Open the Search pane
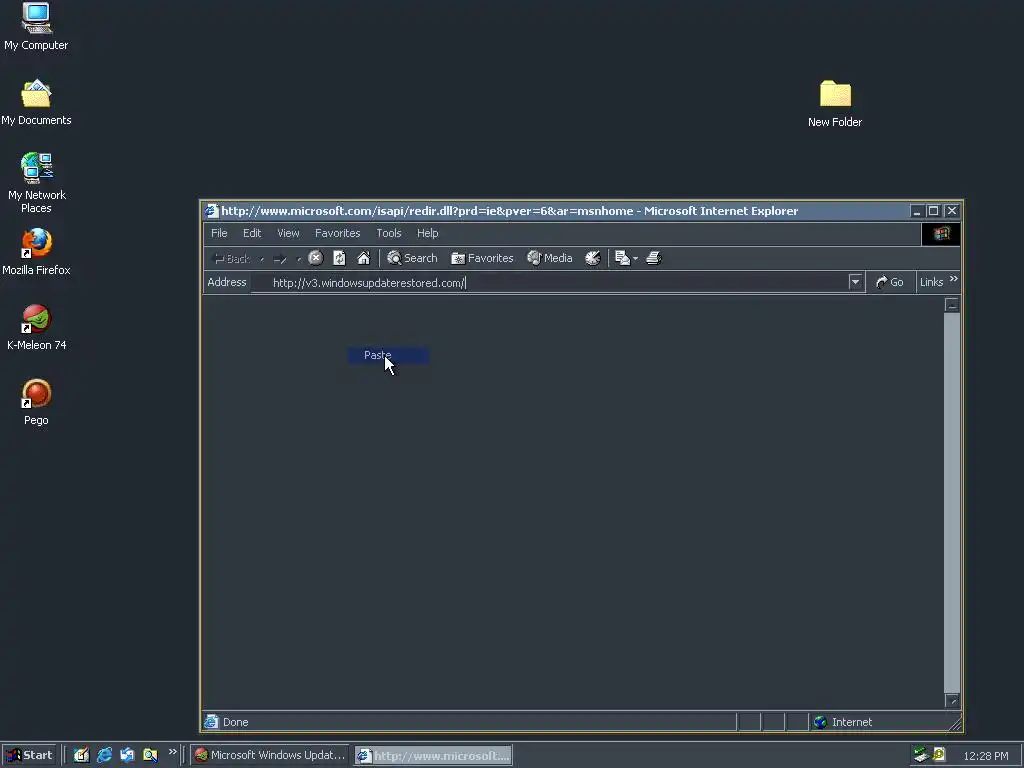The height and width of the screenshot is (768, 1024). 412,258
